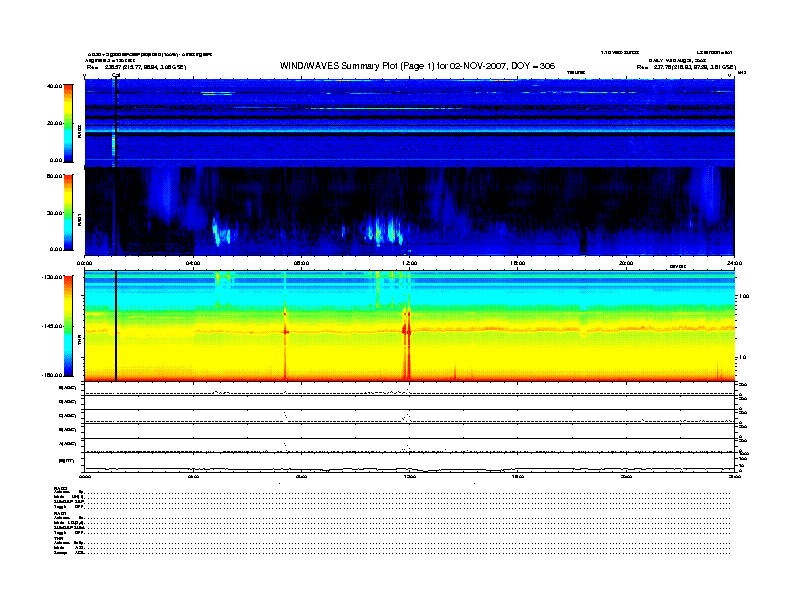Click the 20:00 tick label under RAD1 panel
Viewport: 792px width, 612px height.
(626, 263)
